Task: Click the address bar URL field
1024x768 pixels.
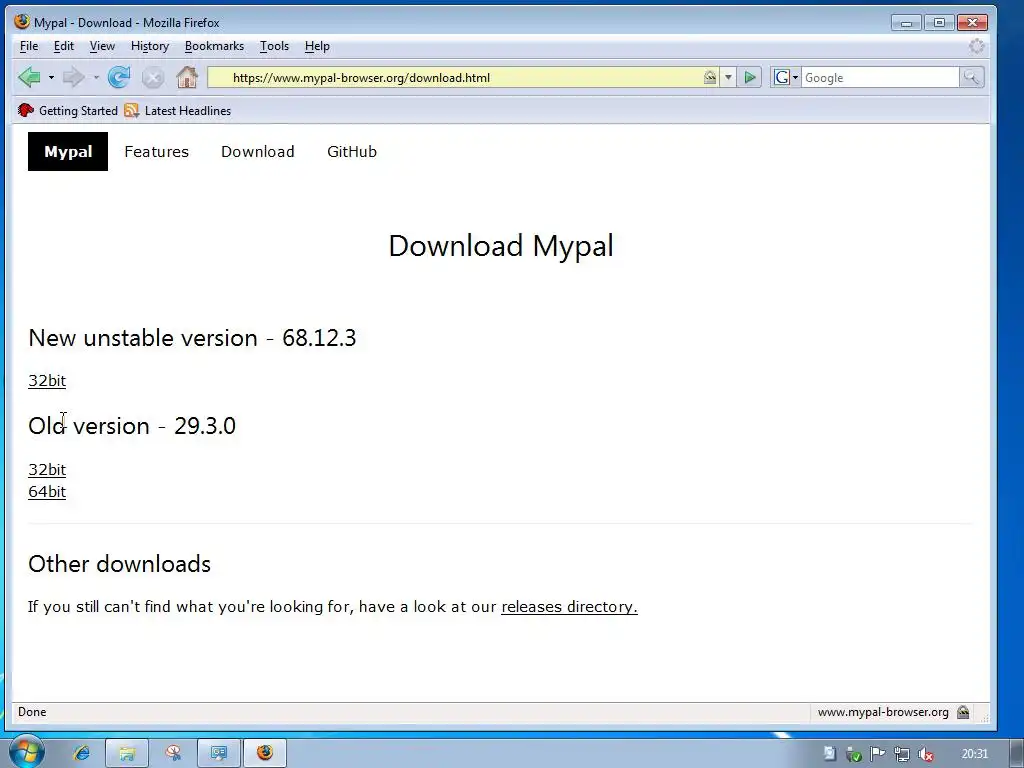Action: [x=465, y=78]
